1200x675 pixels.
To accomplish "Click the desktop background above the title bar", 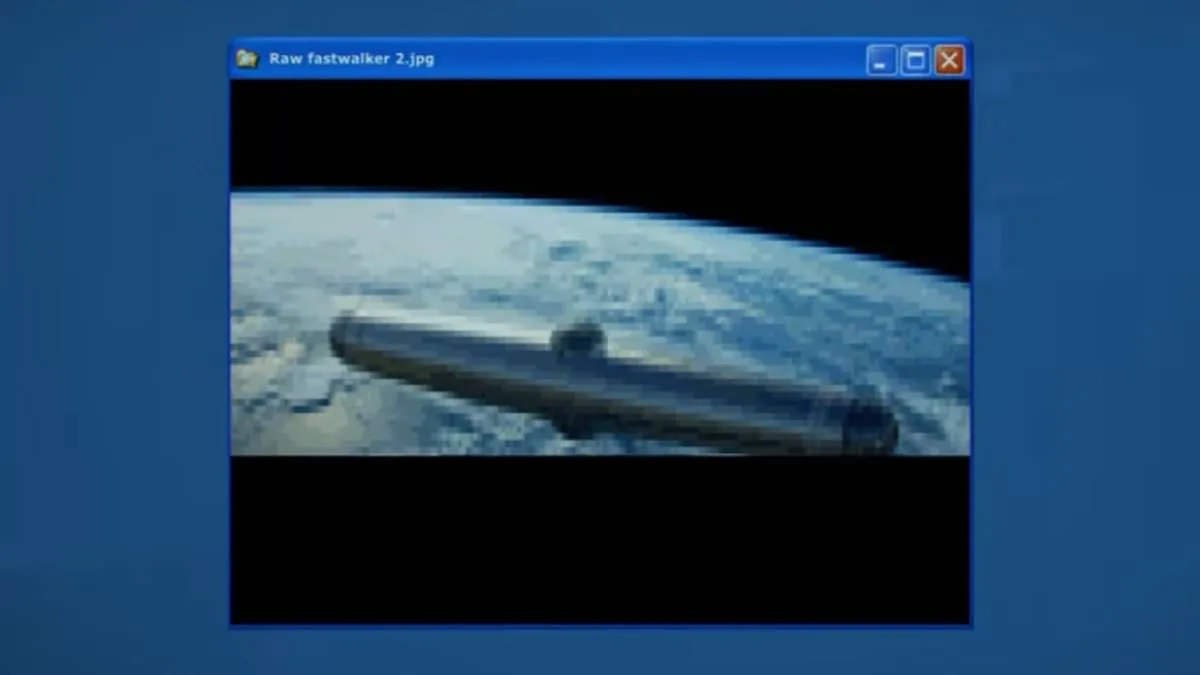I will coord(600,18).
